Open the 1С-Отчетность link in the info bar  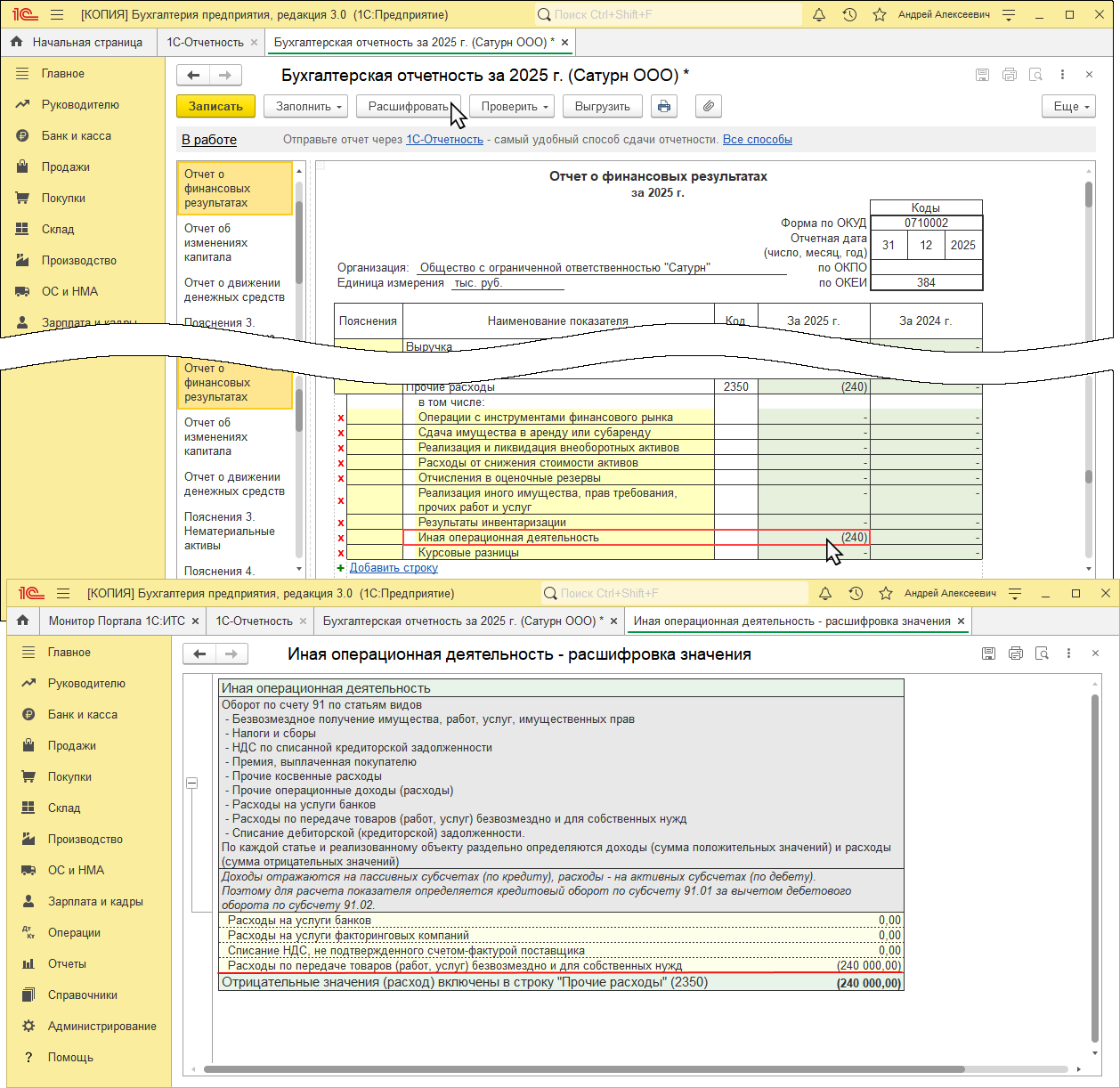click(x=444, y=139)
